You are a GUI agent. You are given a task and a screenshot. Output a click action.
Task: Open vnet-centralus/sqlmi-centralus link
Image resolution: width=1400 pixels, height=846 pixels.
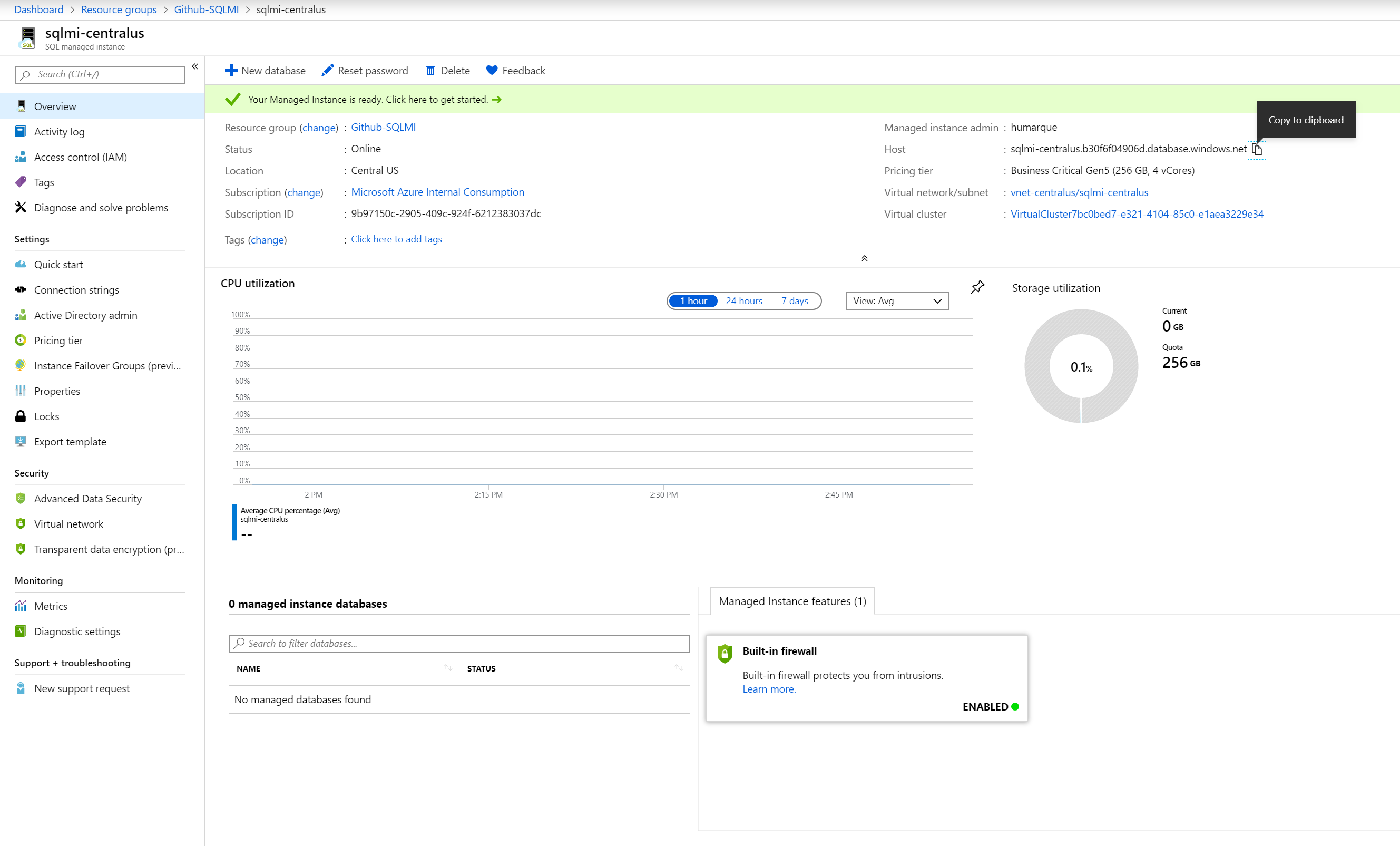point(1079,192)
